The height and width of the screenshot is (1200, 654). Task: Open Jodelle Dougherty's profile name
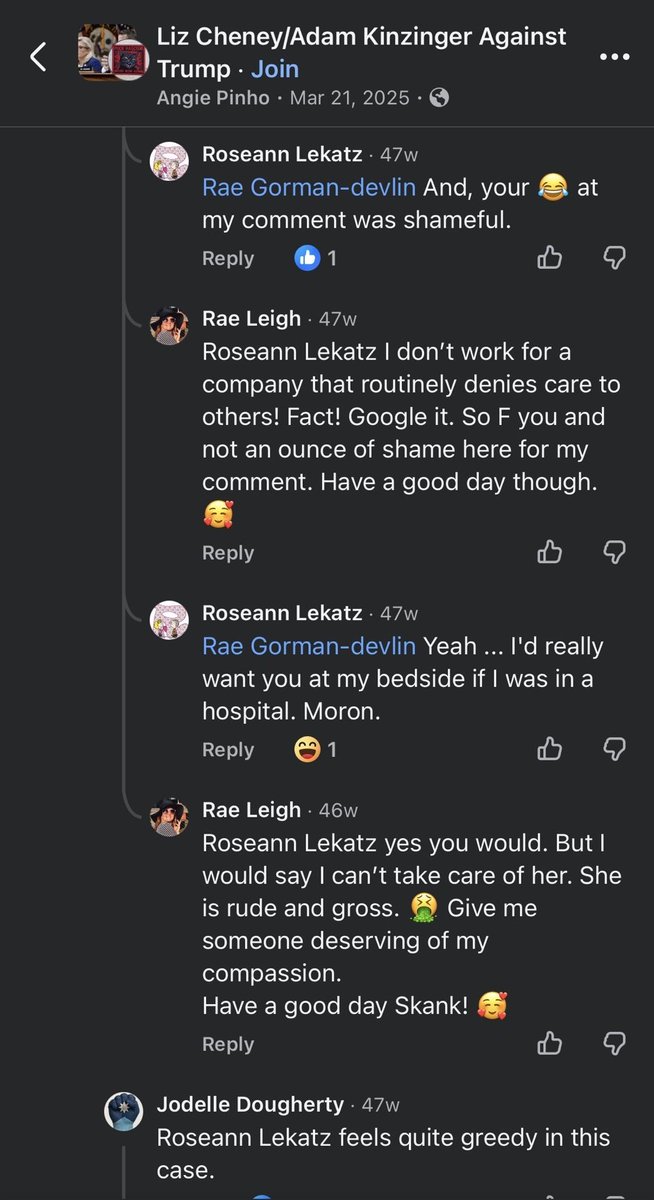click(250, 1105)
